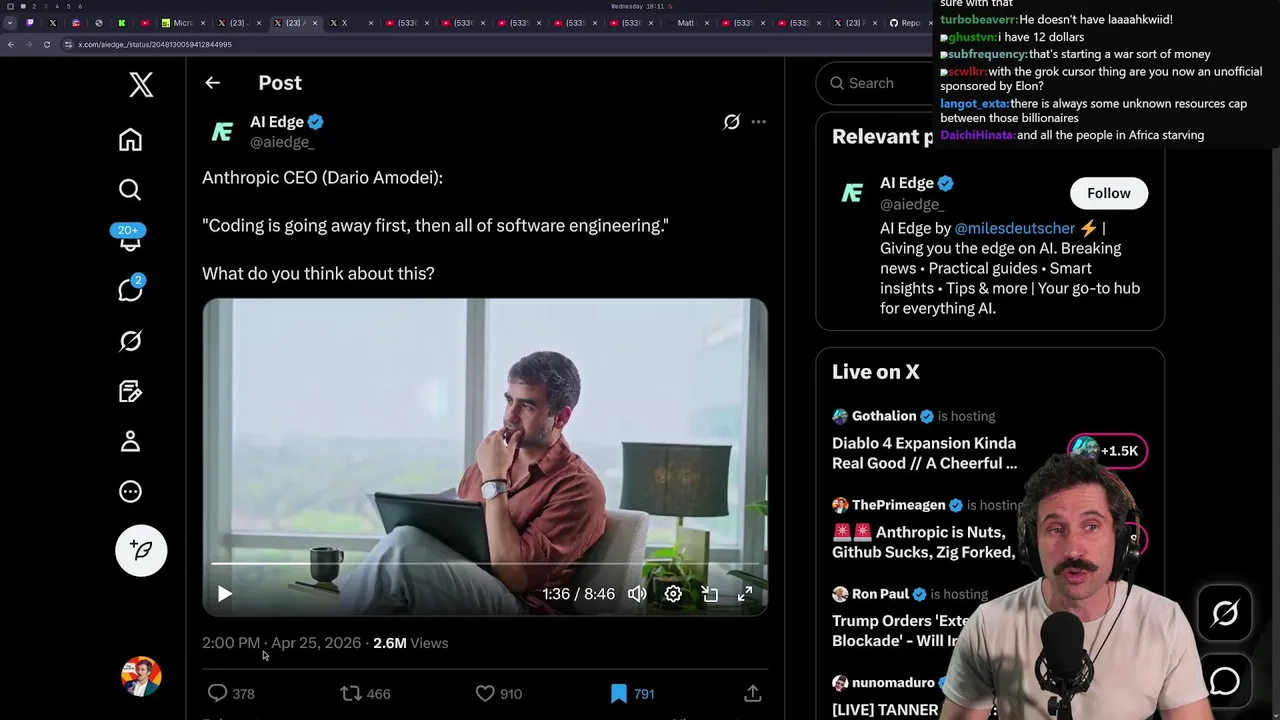Open AI Edge avatar on the post
Screen dimensions: 1280x720
click(x=222, y=132)
